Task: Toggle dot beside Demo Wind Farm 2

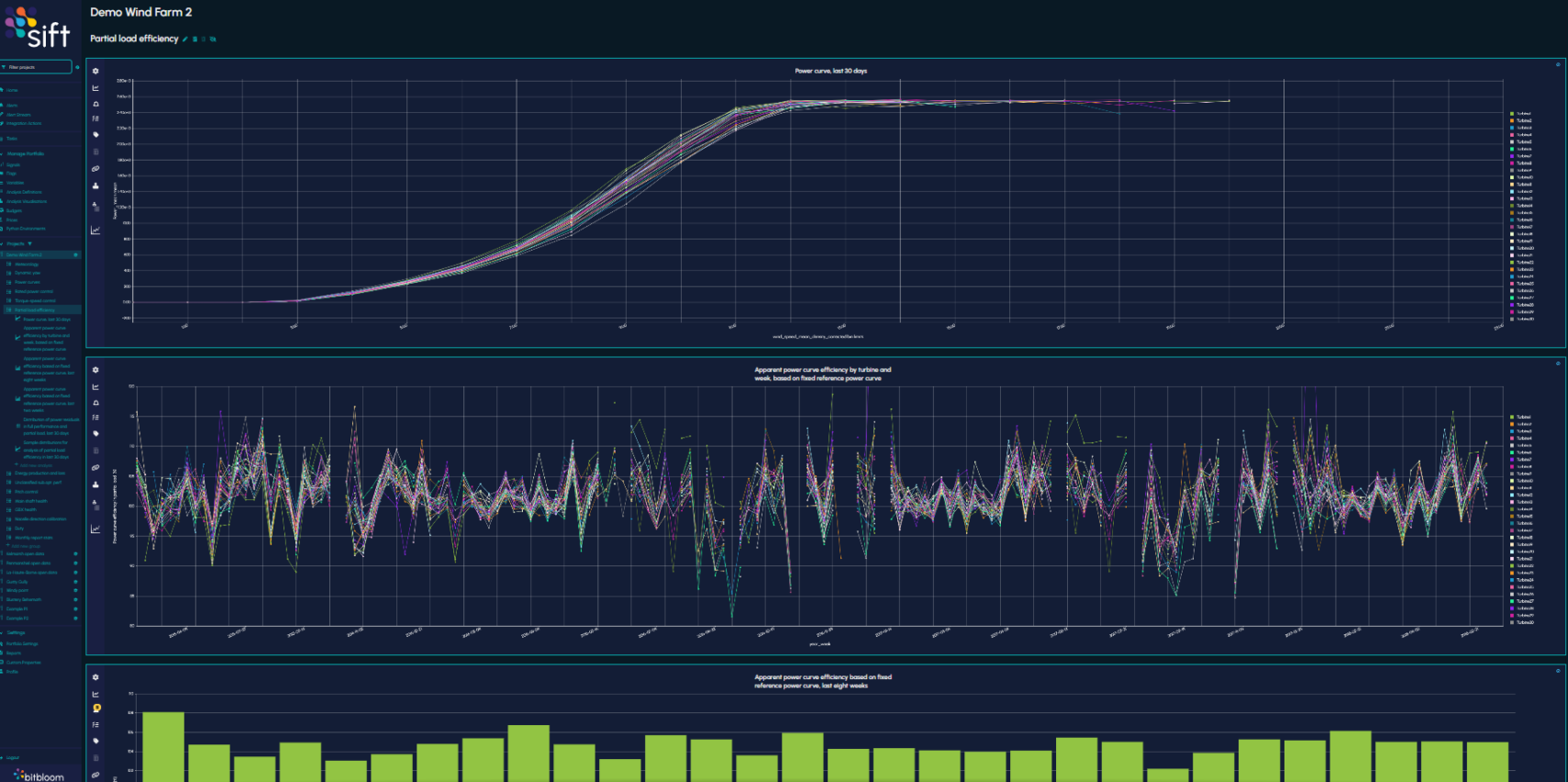Action: [x=75, y=254]
